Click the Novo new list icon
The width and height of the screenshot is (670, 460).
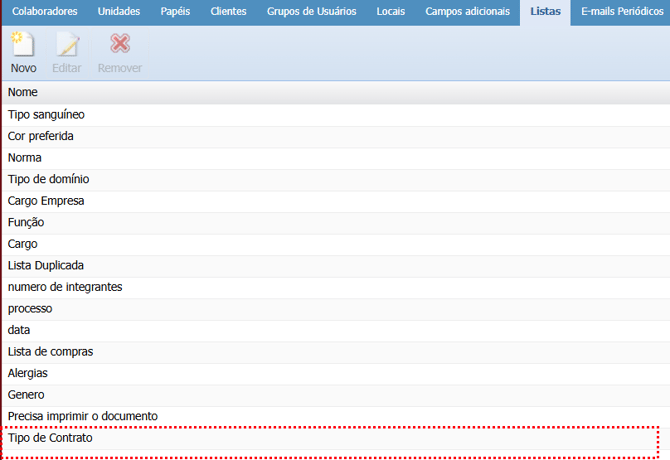[23, 45]
